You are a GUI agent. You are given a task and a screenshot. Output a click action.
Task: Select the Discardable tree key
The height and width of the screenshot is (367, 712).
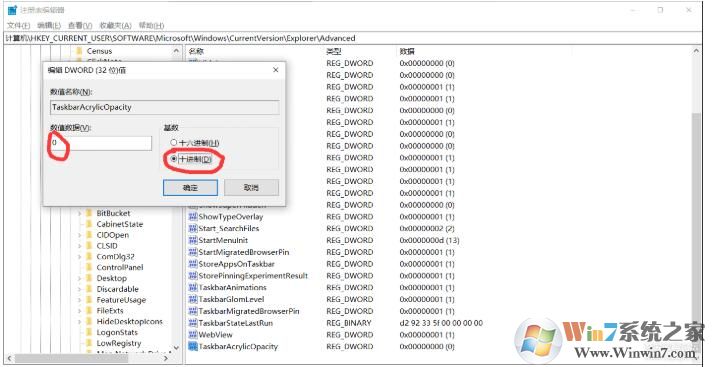tap(118, 289)
